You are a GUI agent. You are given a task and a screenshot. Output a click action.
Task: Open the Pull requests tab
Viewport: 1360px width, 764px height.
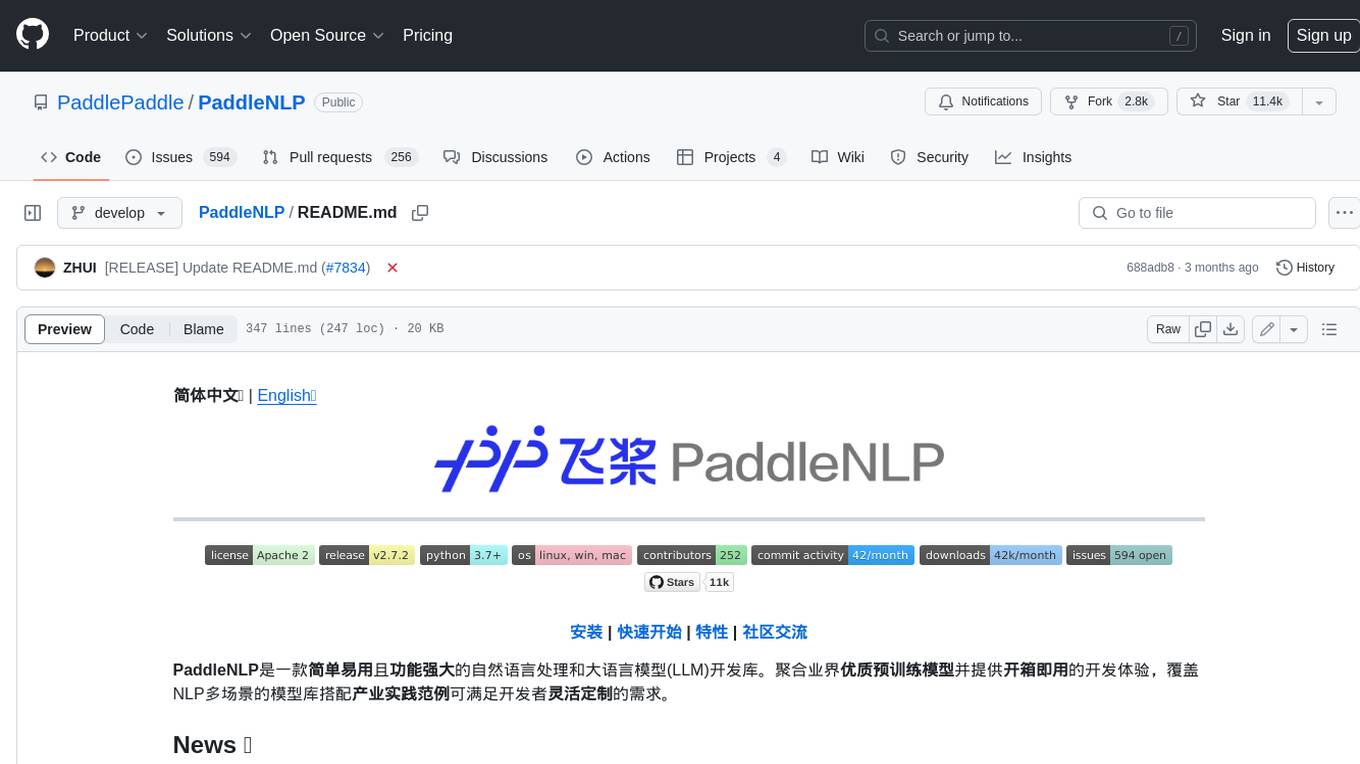[x=339, y=157]
